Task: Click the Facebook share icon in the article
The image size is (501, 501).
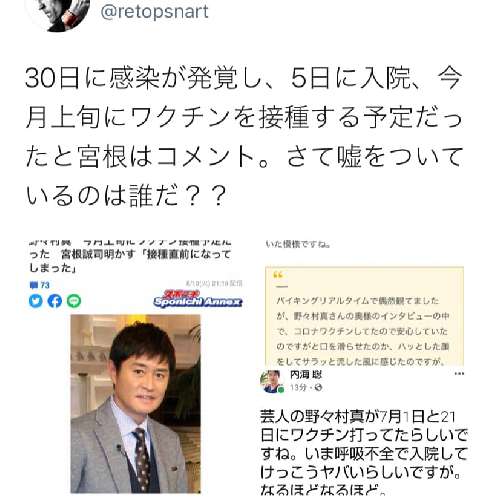Action: point(55,301)
